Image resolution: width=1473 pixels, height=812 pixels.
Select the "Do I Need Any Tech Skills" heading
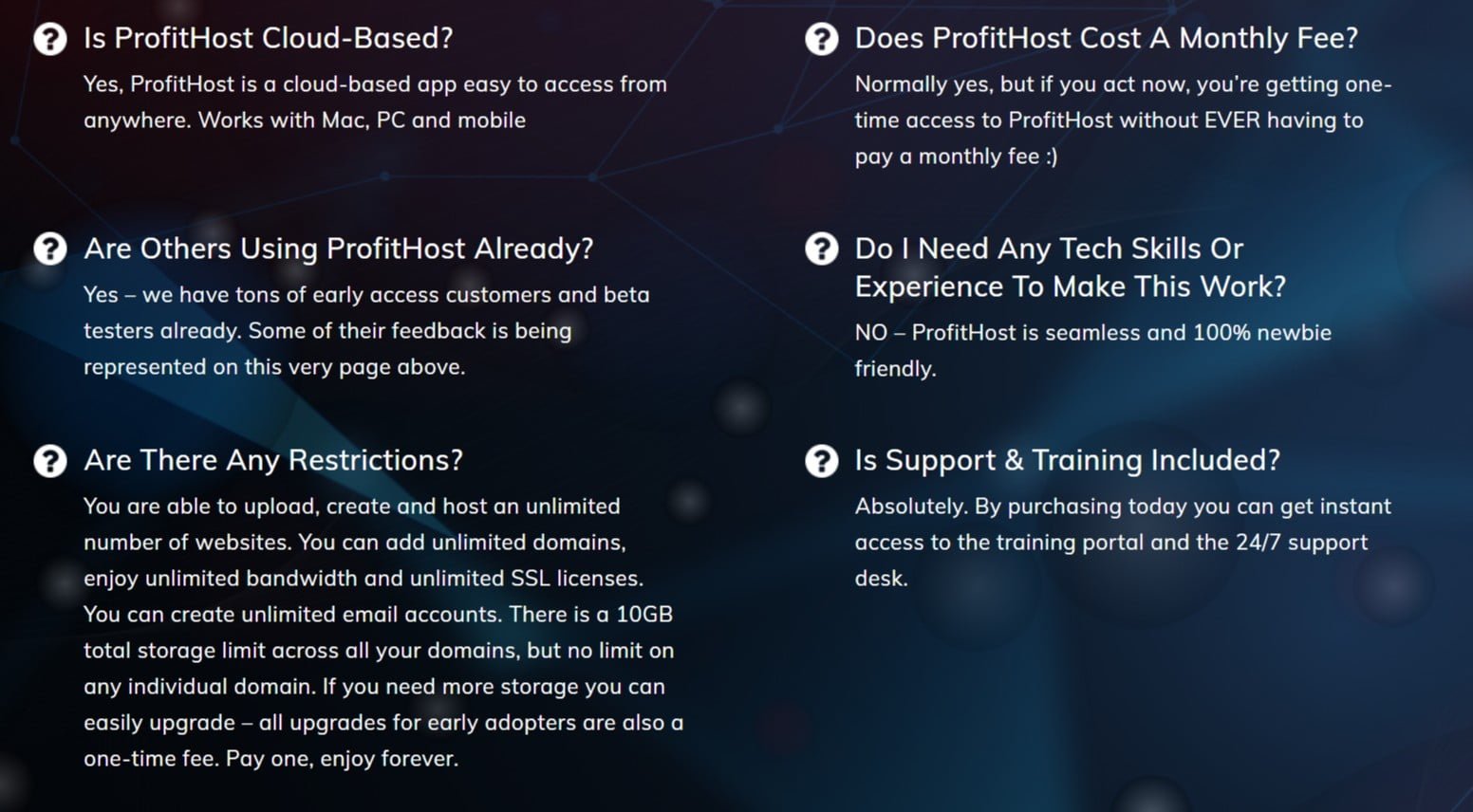click(x=1071, y=268)
